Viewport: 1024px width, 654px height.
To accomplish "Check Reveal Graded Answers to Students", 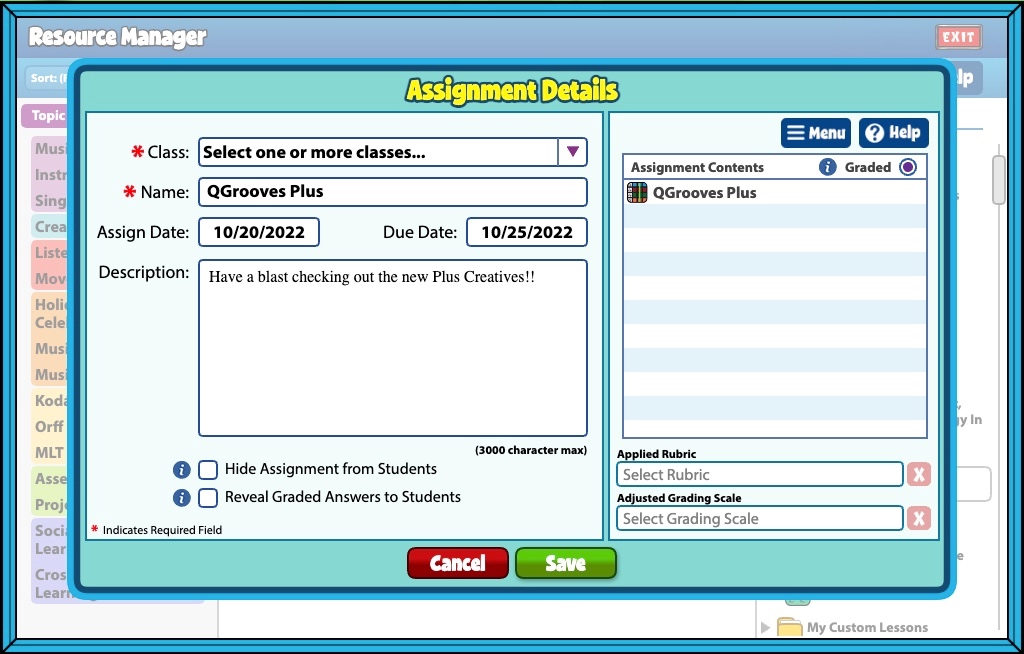I will pyautogui.click(x=208, y=498).
